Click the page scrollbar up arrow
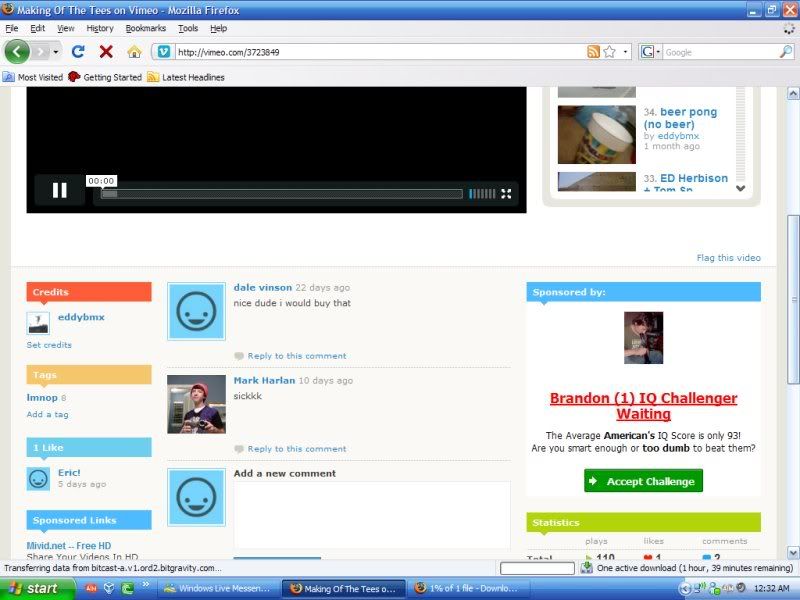The width and height of the screenshot is (800, 600). pos(793,93)
